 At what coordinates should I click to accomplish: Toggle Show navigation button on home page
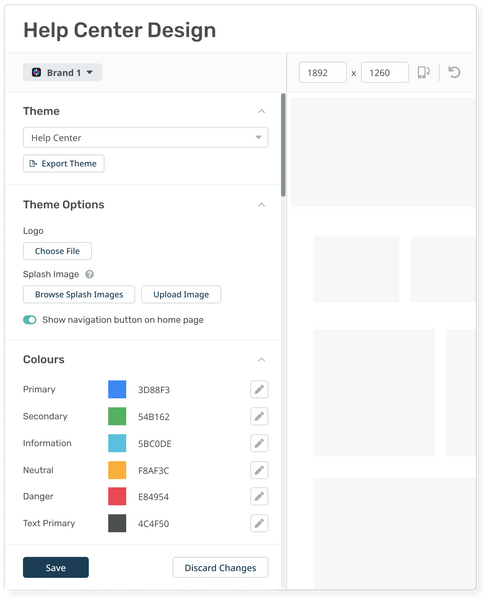coord(30,320)
